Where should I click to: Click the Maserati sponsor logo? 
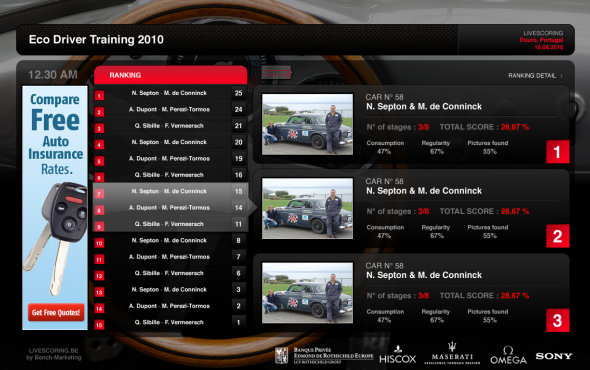(x=452, y=354)
